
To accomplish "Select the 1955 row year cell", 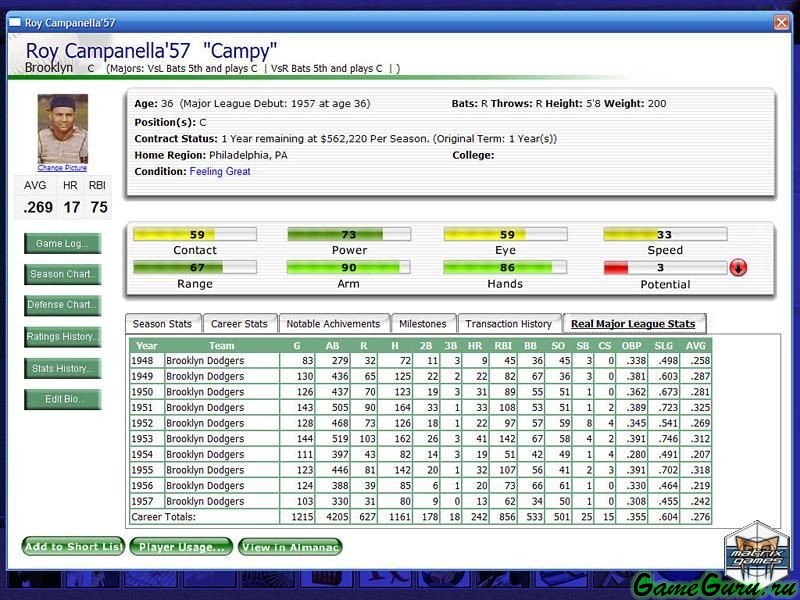I will coord(146,470).
